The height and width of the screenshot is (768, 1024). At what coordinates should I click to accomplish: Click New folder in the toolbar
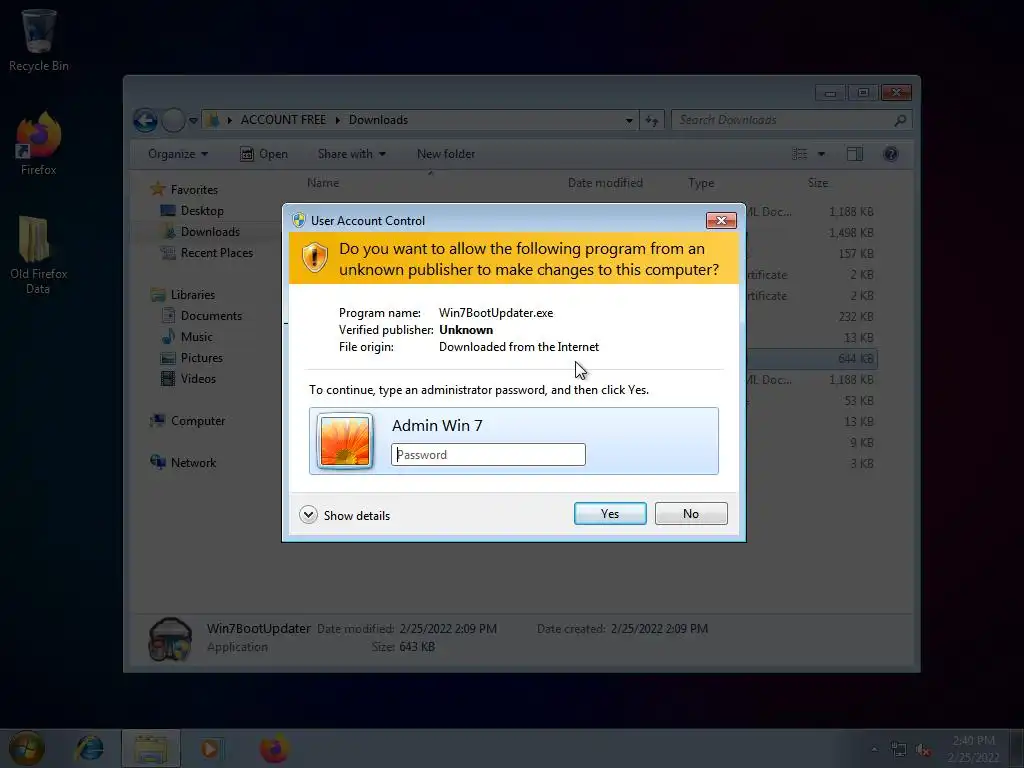(446, 154)
